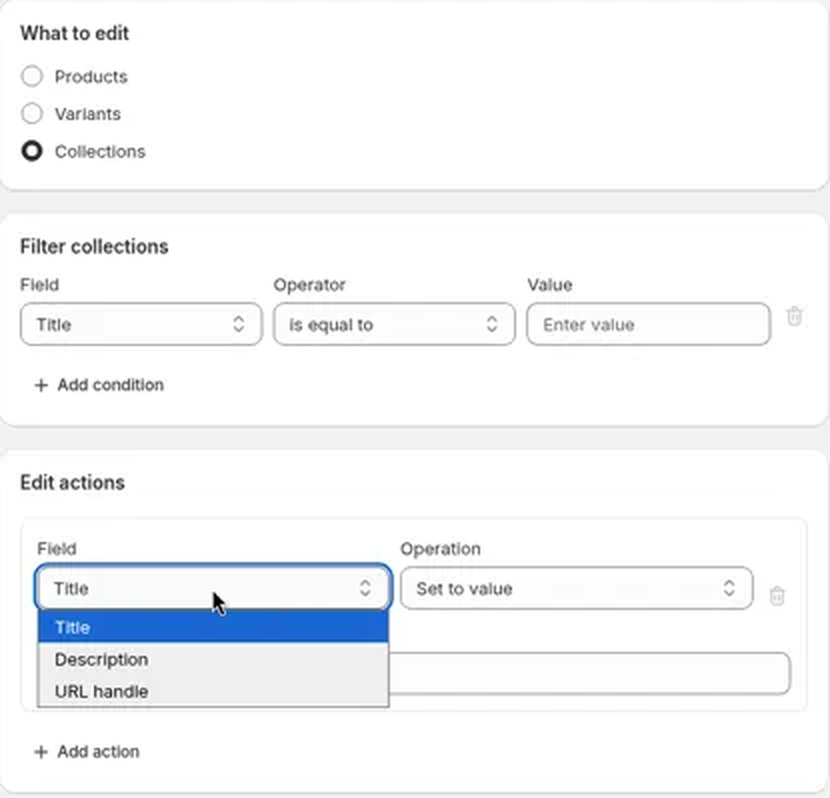830x798 pixels.
Task: Open the Operation dropdown Set to value
Action: coord(576,588)
